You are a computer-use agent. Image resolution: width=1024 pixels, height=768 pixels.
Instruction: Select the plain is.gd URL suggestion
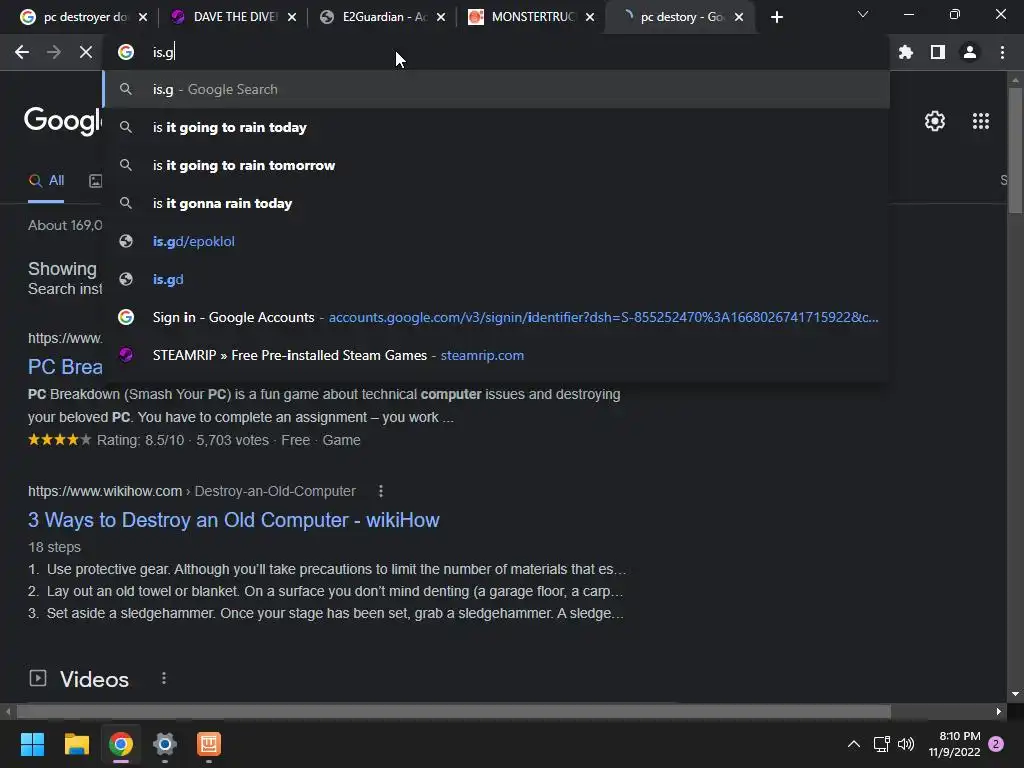click(x=496, y=279)
